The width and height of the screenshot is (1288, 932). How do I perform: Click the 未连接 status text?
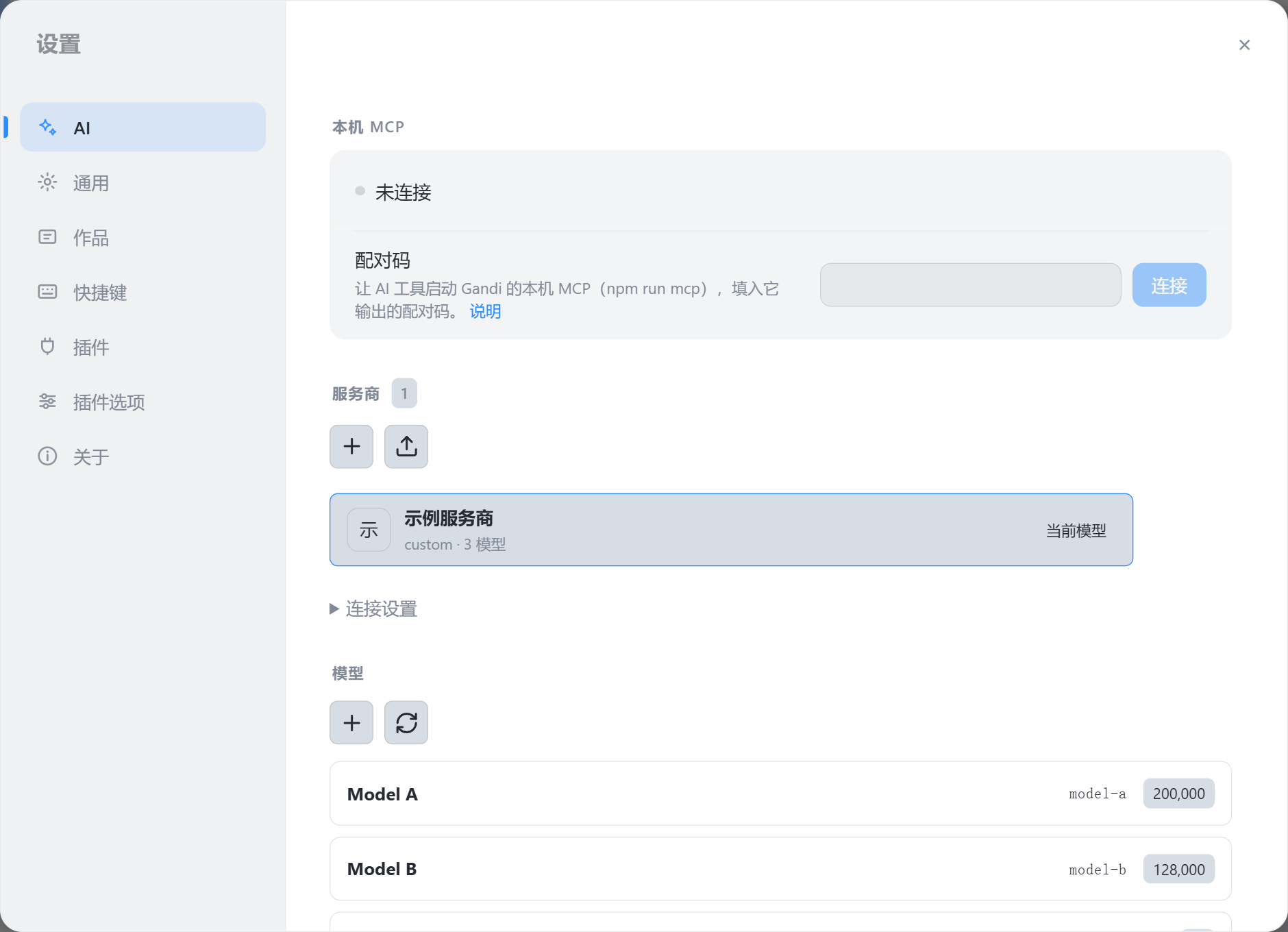pyautogui.click(x=403, y=192)
